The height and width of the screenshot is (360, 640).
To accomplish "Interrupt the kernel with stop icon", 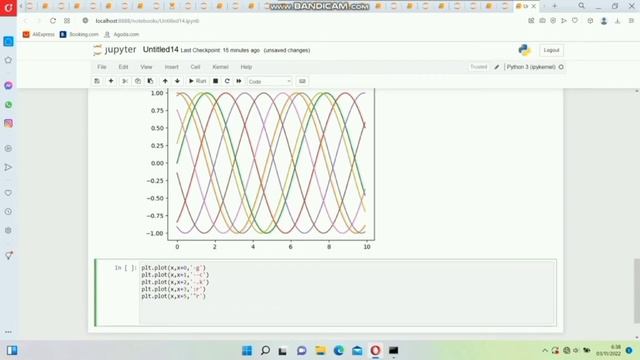I will click(x=216, y=81).
